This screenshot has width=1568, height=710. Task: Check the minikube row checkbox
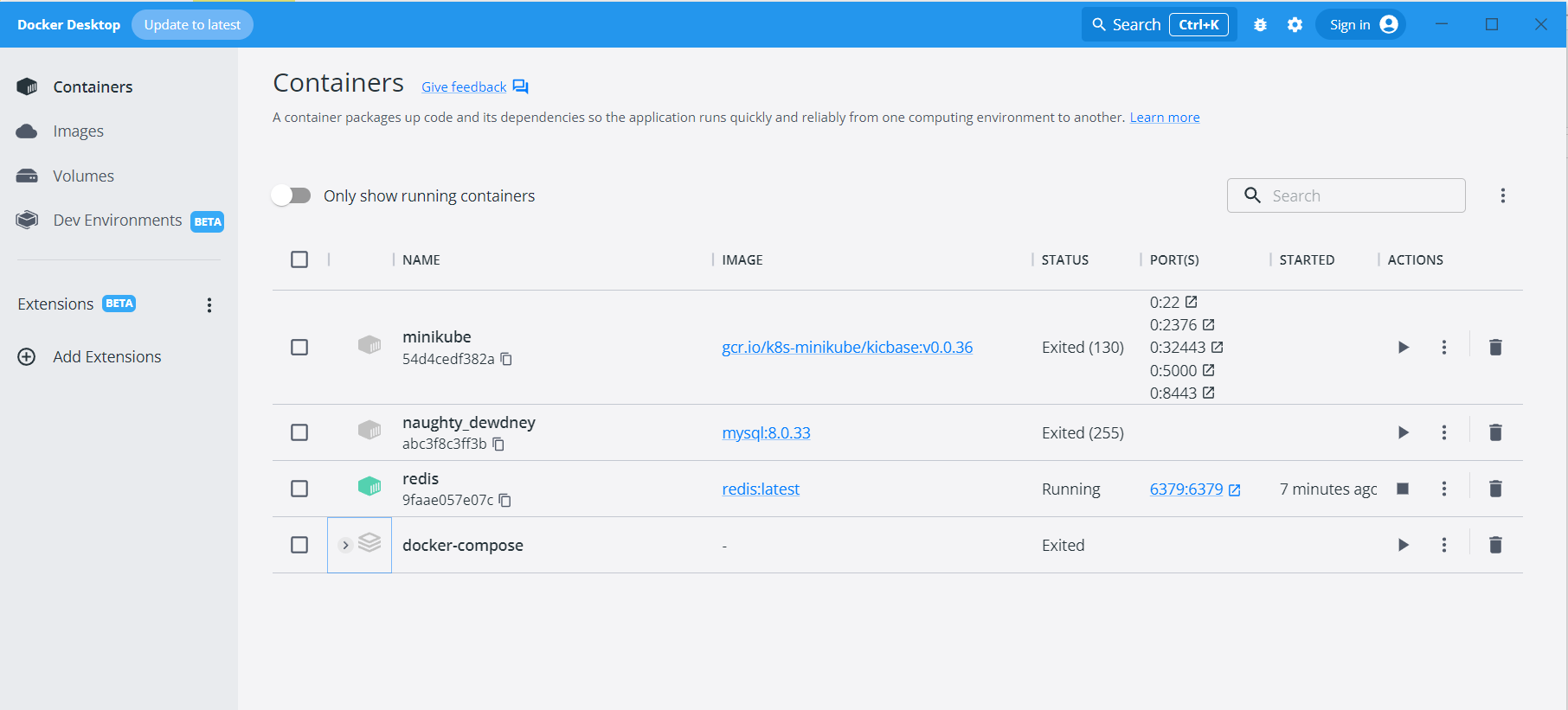[x=299, y=347]
